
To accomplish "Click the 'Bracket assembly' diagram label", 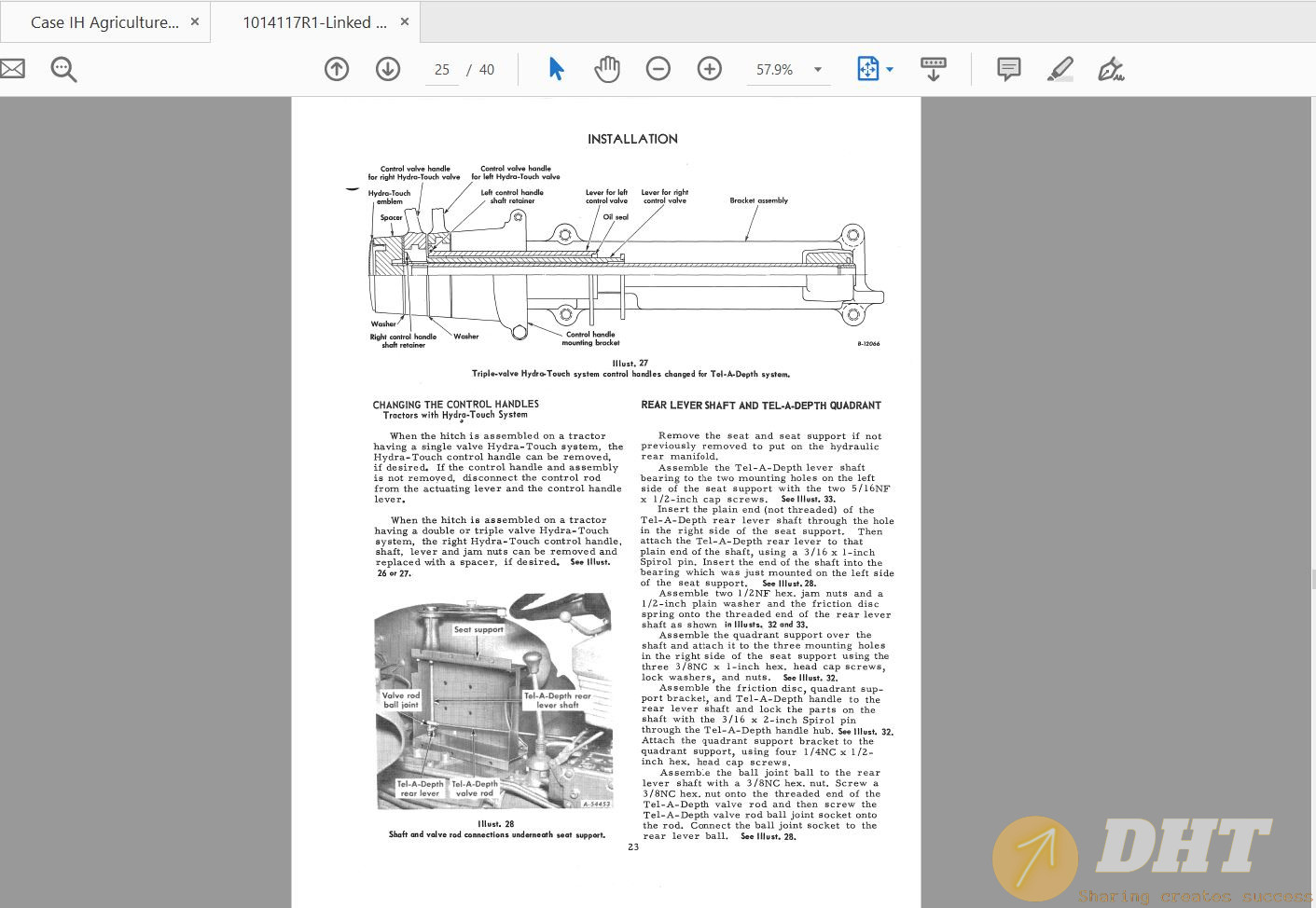I will 758,200.
